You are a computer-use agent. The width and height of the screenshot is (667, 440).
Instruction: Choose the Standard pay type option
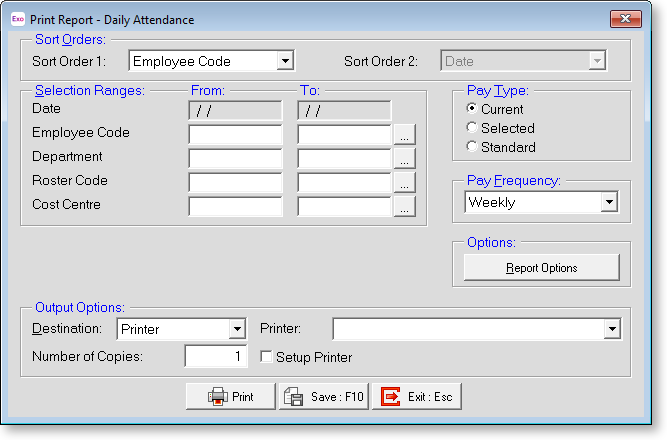[x=473, y=147]
